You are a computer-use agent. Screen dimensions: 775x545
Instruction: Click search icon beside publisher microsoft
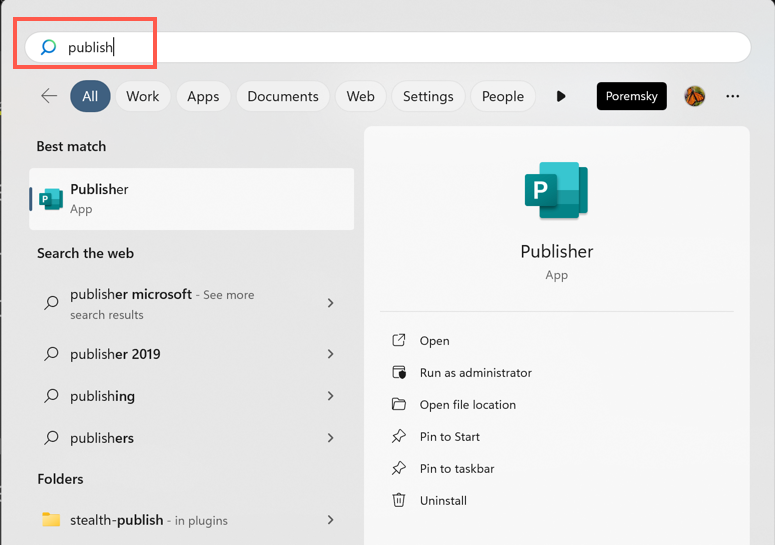tap(51, 302)
